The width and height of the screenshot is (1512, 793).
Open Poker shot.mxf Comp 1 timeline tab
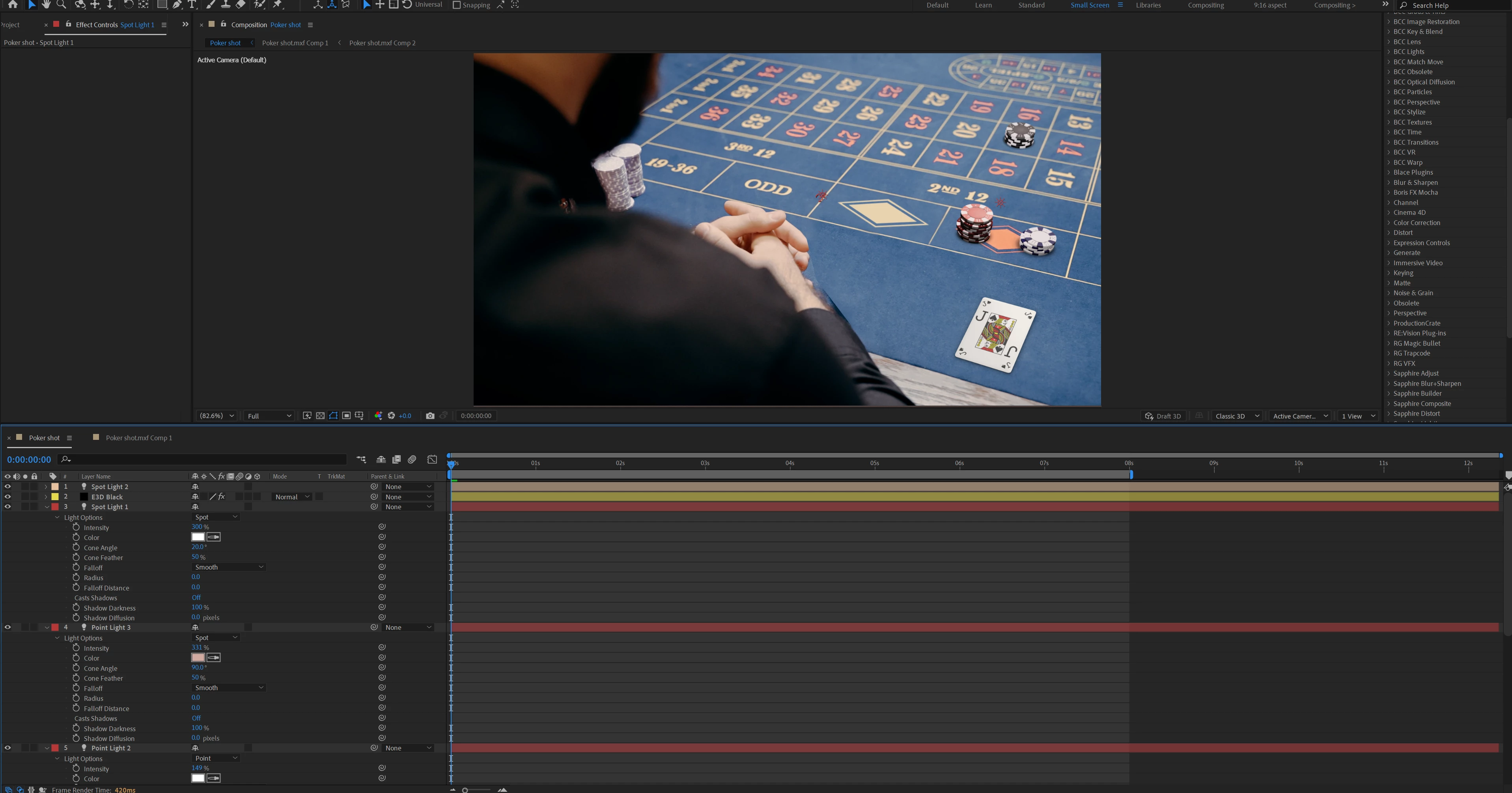coord(138,437)
